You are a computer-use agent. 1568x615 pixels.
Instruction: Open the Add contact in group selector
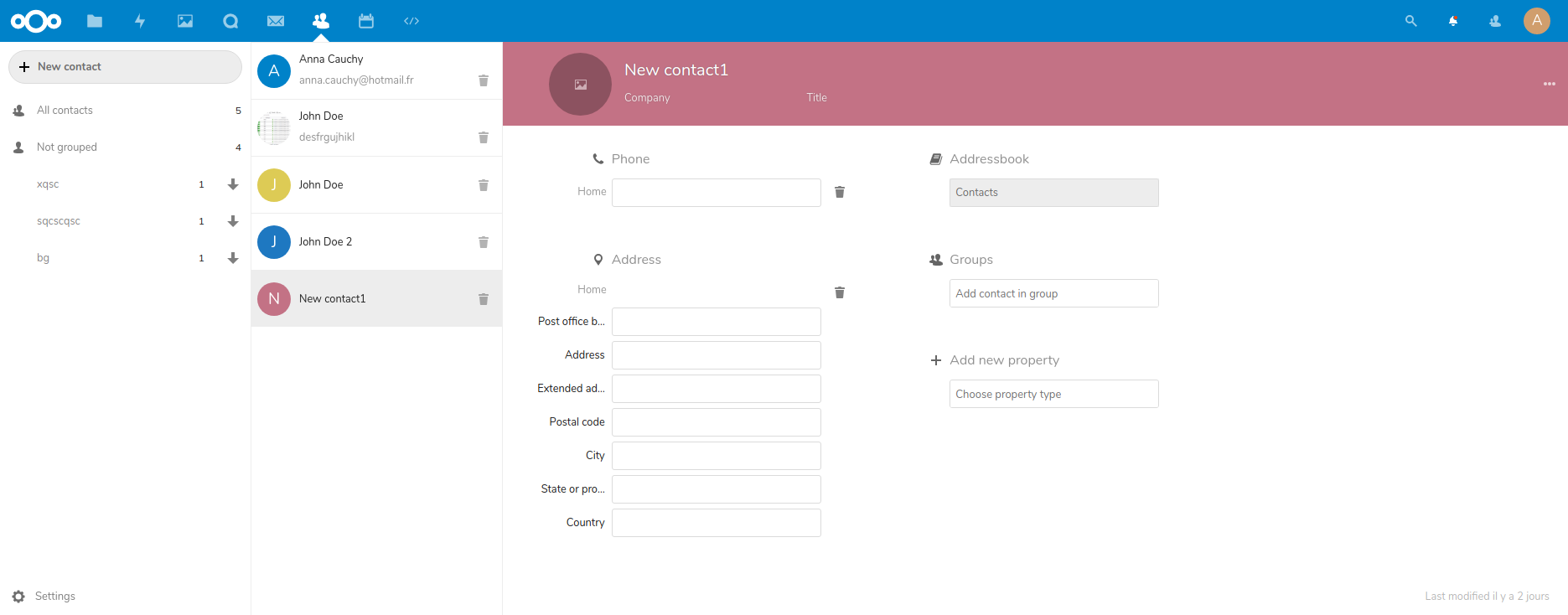tap(1053, 293)
